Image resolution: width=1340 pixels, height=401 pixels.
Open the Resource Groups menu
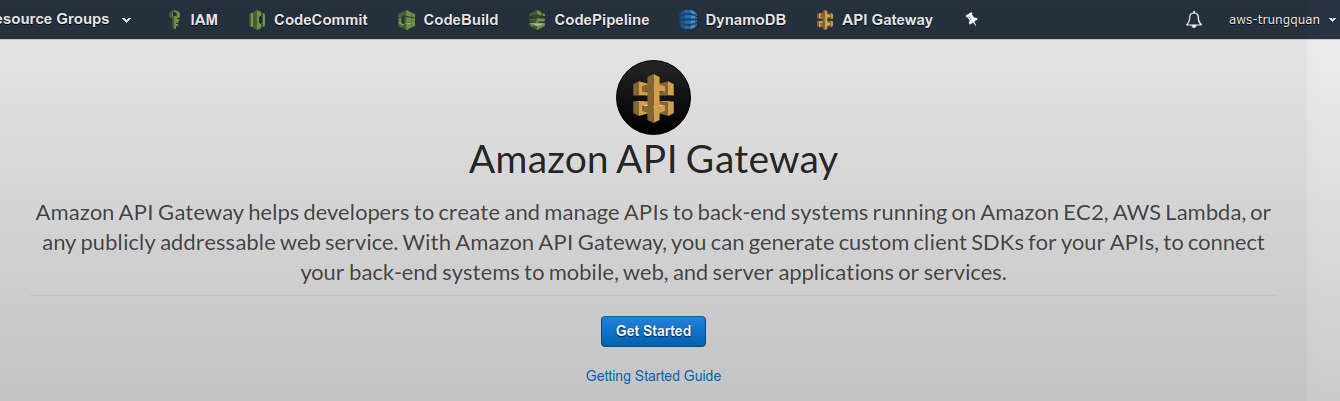(55, 19)
